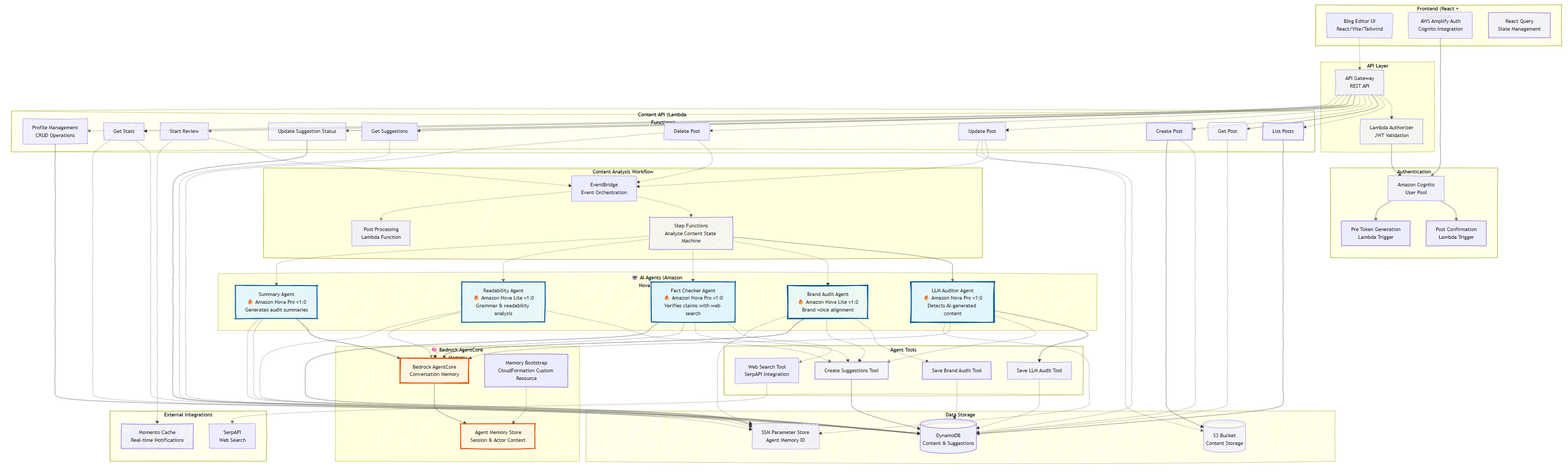This screenshot has width=1568, height=474.
Task: Select the AWS Amplify Auth node
Action: 1440,25
